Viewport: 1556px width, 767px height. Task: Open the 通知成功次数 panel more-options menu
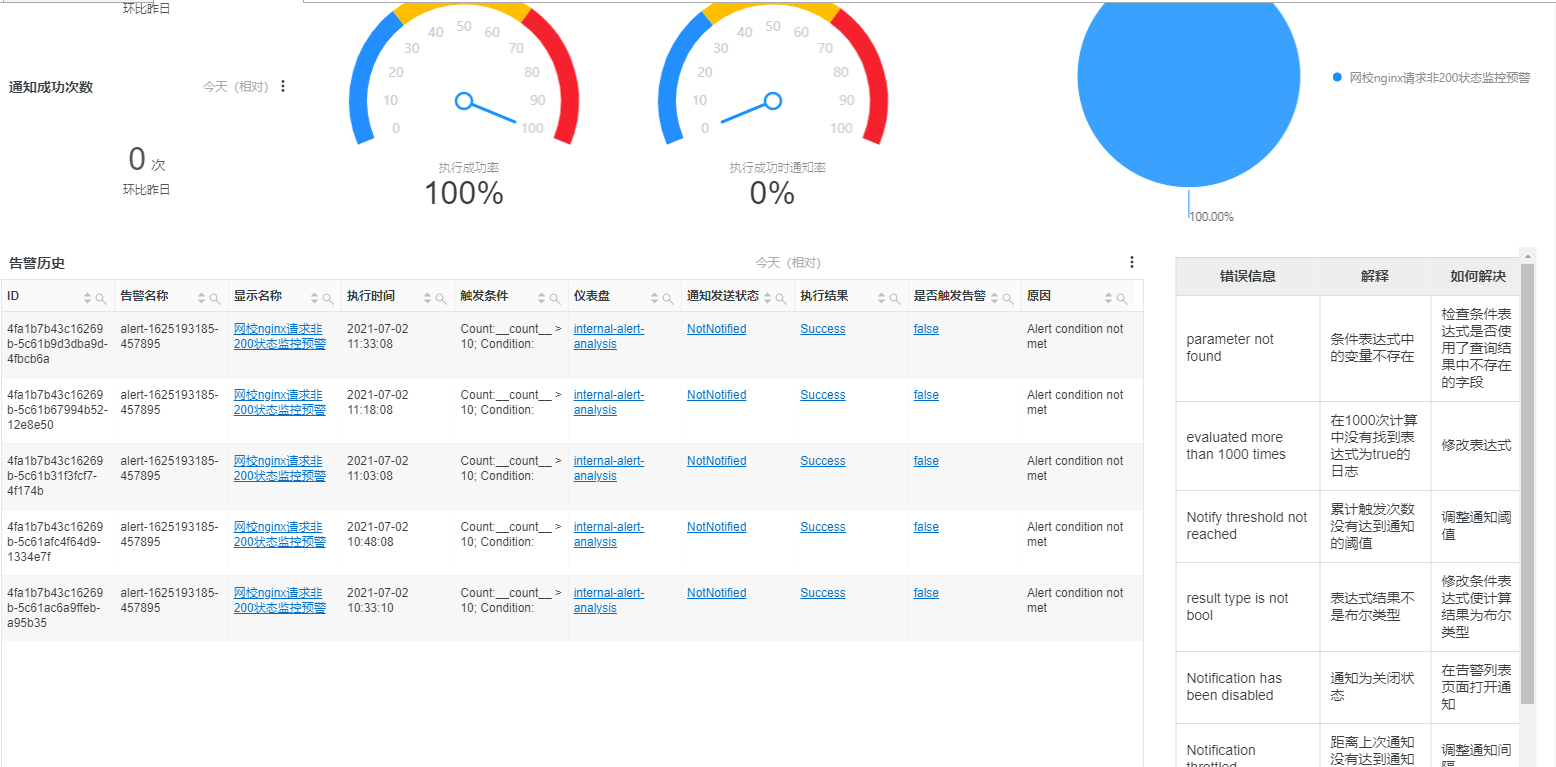[283, 86]
